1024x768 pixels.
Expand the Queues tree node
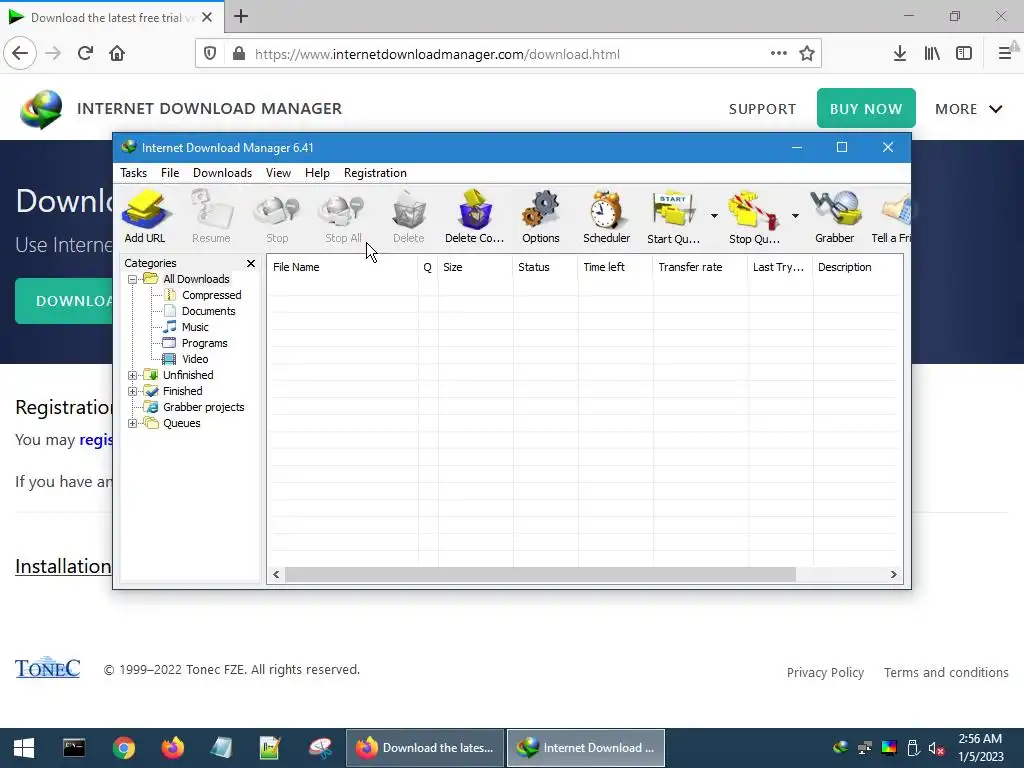[133, 424]
